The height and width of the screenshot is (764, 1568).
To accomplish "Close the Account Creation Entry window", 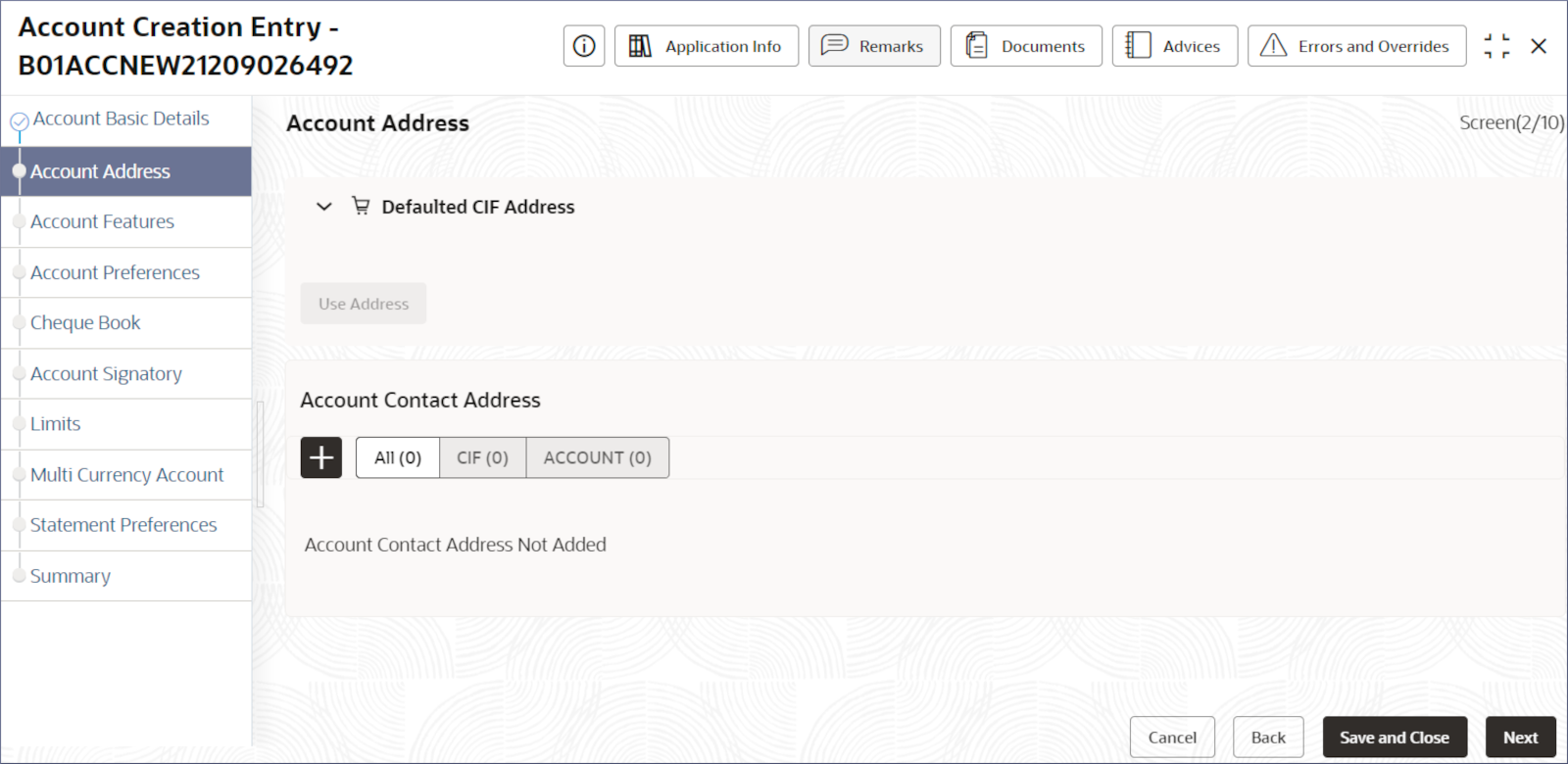I will pos(1539,46).
